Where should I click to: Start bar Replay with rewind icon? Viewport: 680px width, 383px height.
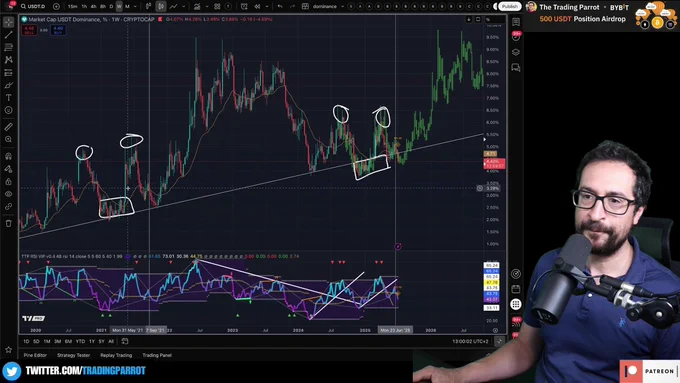tap(257, 7)
